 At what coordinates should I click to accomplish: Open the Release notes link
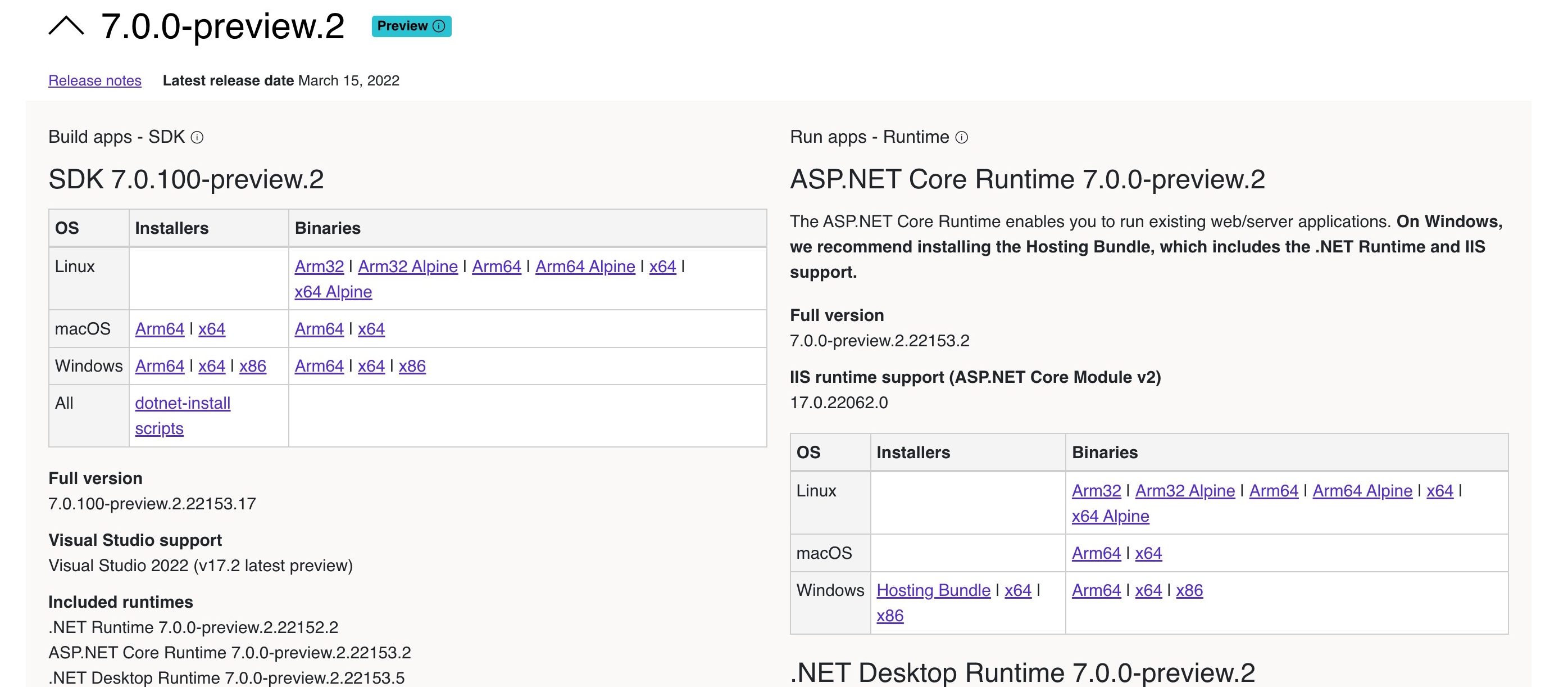coord(94,80)
